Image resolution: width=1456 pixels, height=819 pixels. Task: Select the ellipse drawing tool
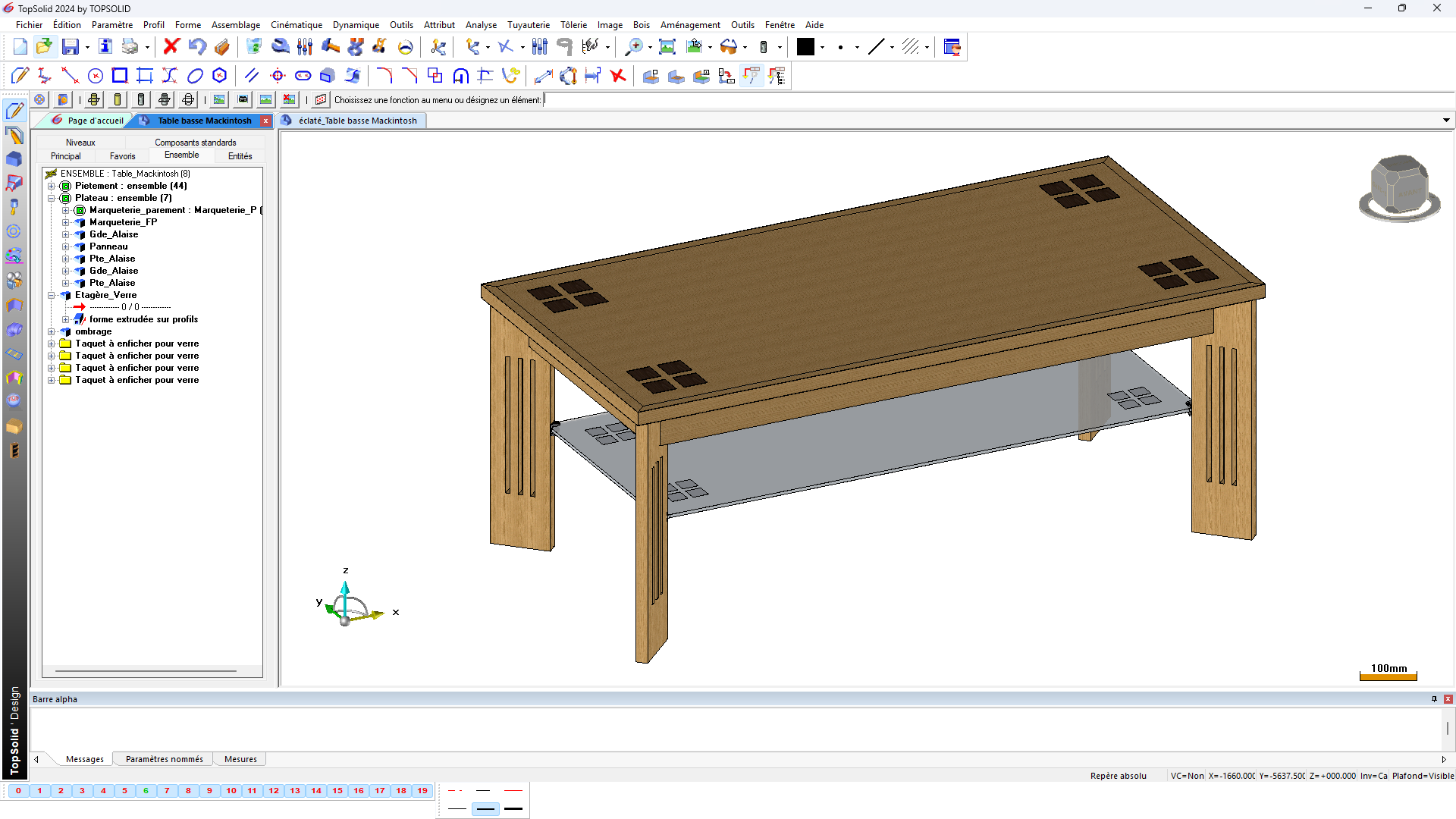click(195, 76)
